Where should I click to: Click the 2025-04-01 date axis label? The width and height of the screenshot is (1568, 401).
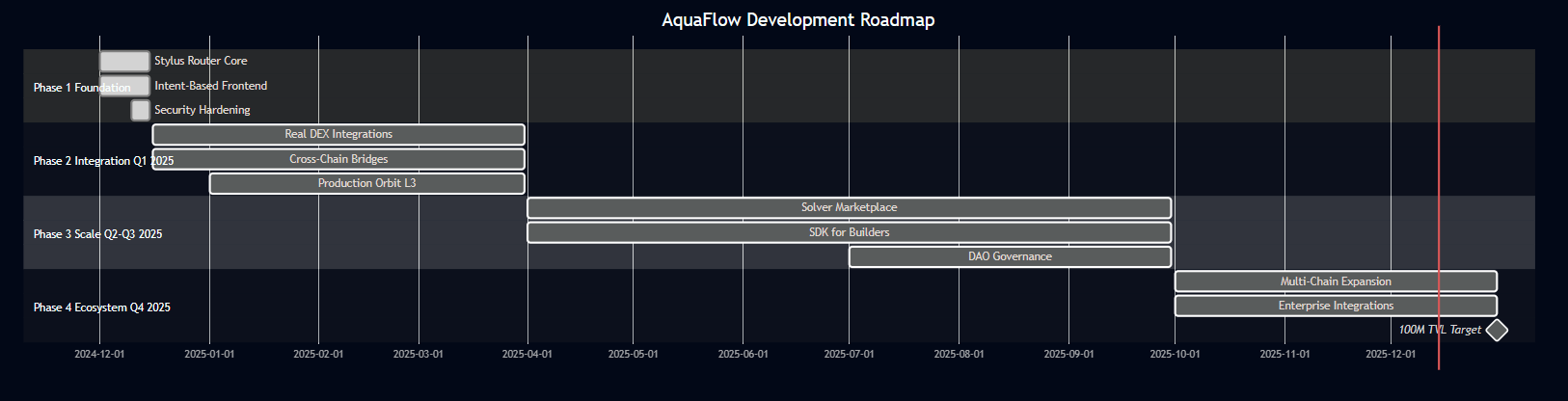527,354
